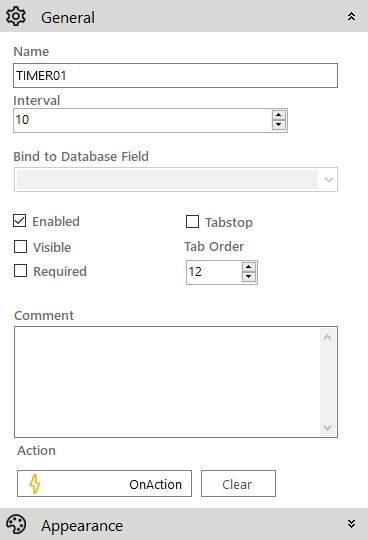Click the General section gear icon
The height and width of the screenshot is (540, 368).
coord(16,17)
